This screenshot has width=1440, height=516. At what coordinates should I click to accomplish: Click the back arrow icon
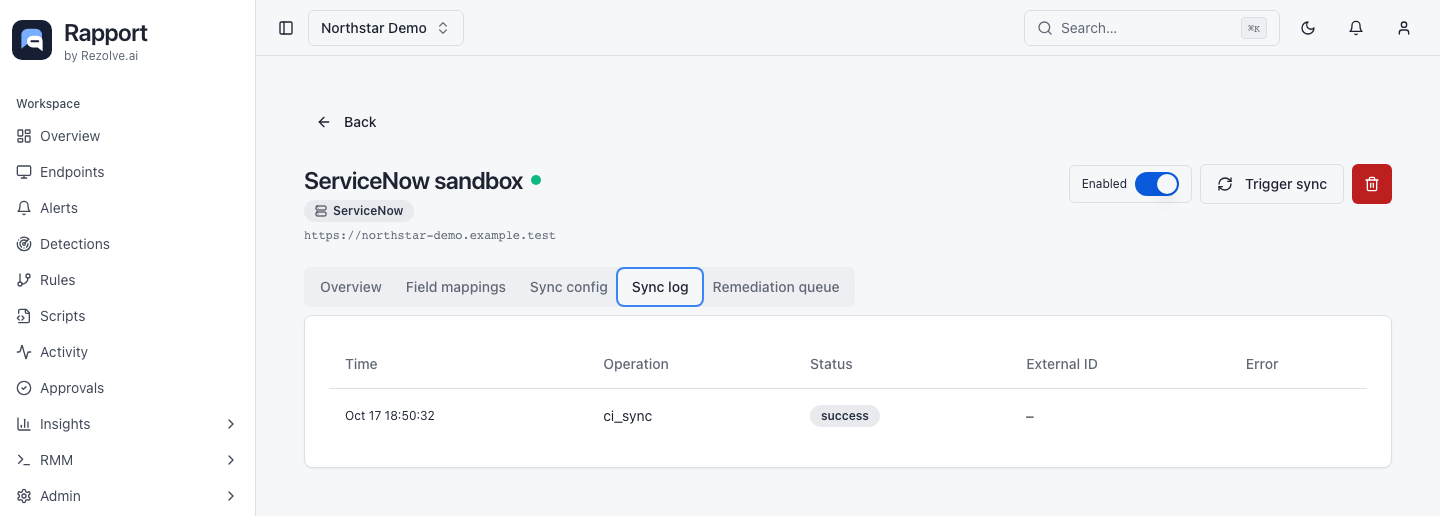[x=324, y=122]
